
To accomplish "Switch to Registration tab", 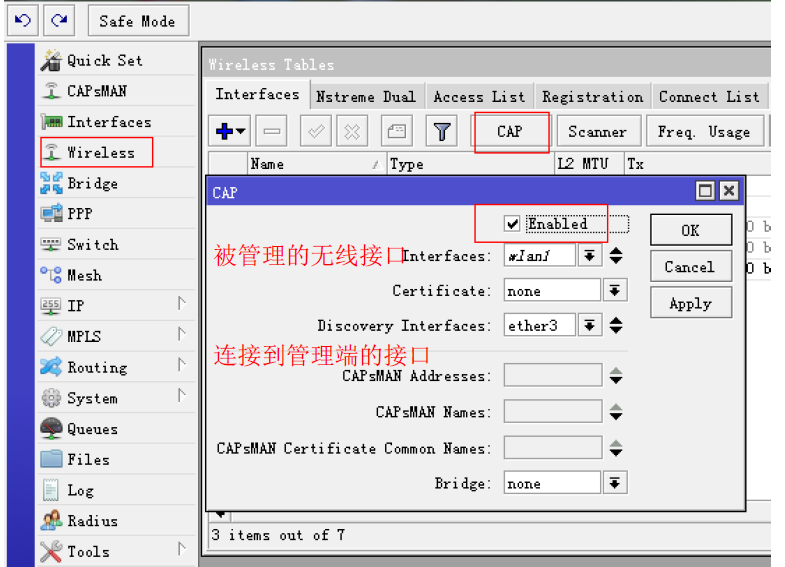I will click(593, 97).
